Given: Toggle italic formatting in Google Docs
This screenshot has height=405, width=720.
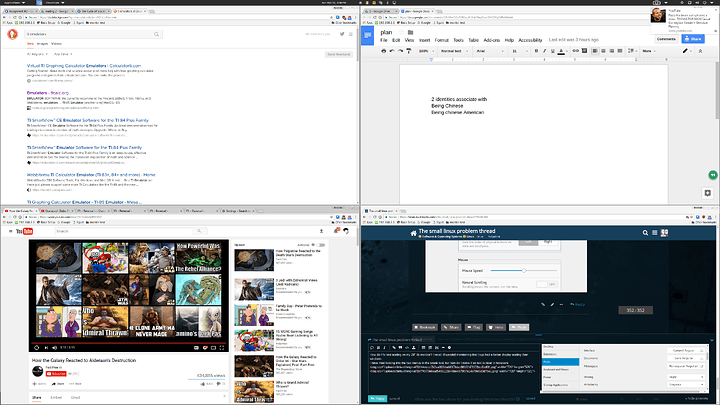Looking at the screenshot, I should tap(545, 51).
